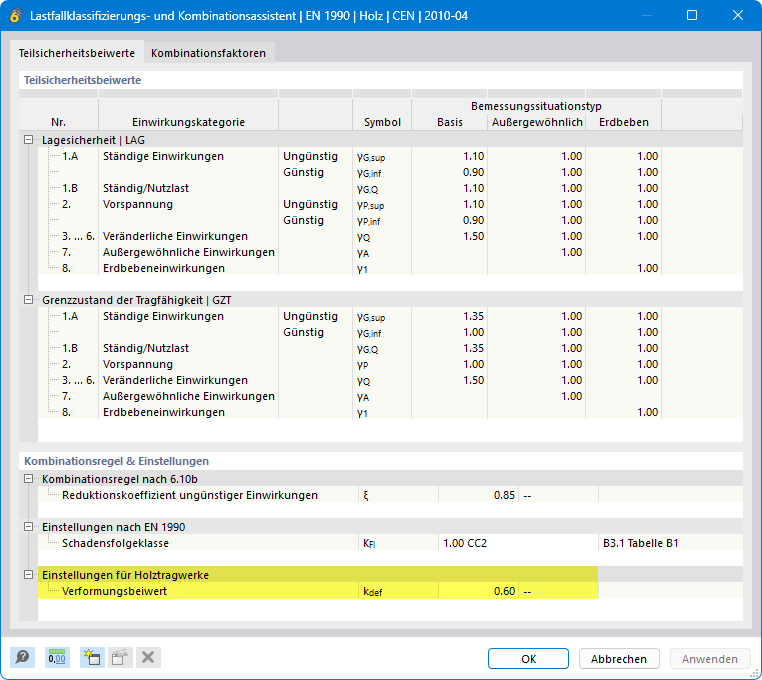Click B3.1 Tabelle B1 reference text
This screenshot has height=680, width=762.
[641, 543]
